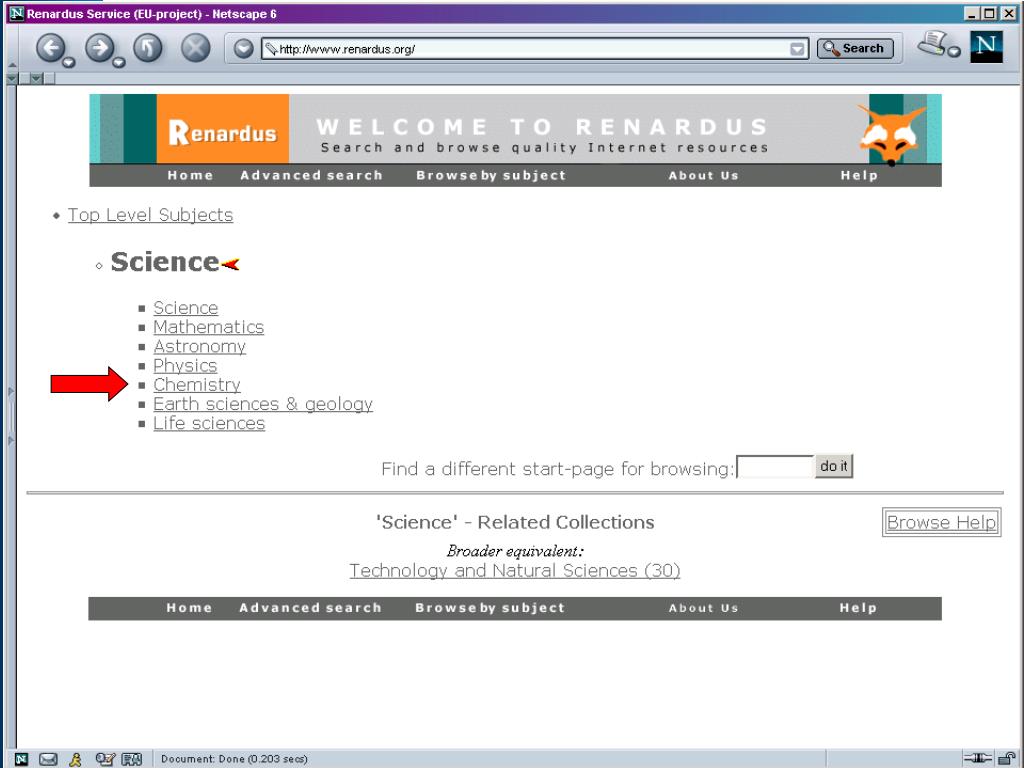Click the Top Level Subjects link
This screenshot has height=768, width=1024.
[150, 215]
